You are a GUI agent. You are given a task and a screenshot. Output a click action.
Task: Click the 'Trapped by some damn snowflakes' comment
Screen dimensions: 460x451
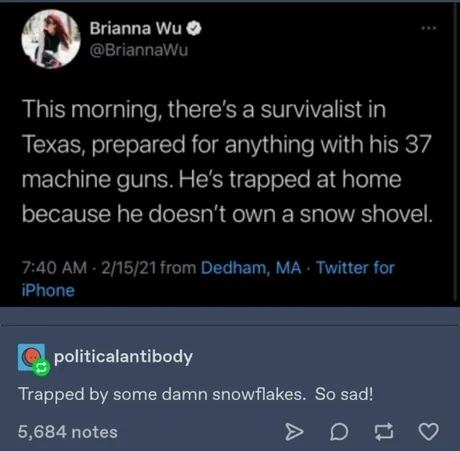click(x=196, y=394)
